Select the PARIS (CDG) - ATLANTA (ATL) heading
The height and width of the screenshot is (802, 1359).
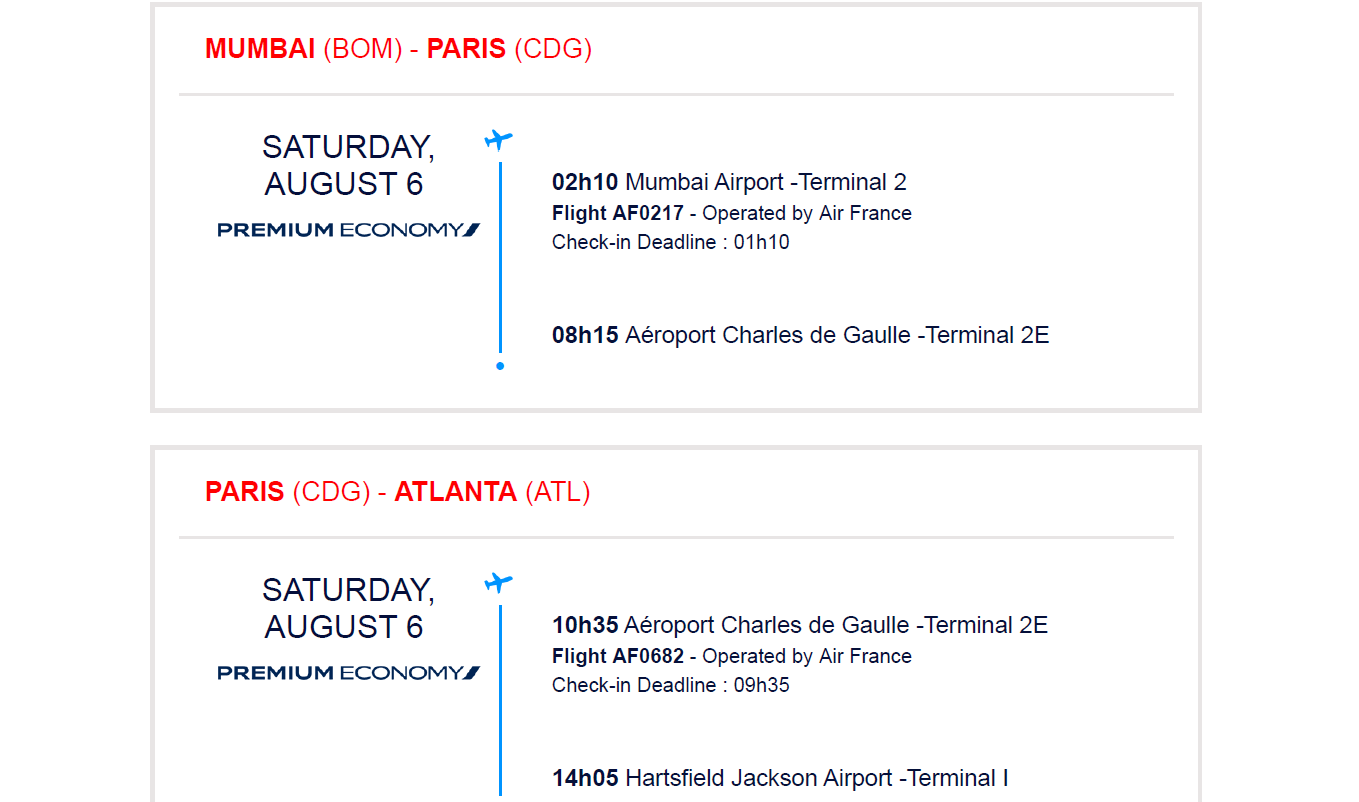(397, 492)
